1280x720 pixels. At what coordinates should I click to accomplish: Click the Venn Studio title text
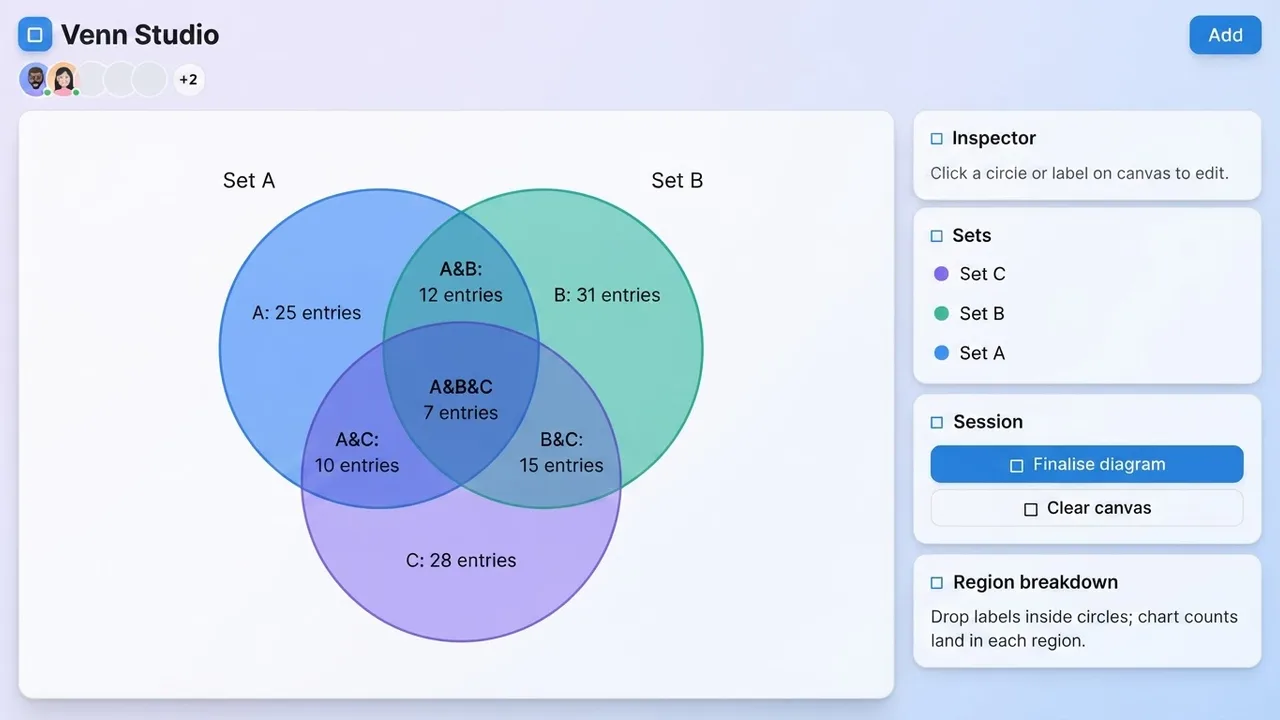[140, 35]
